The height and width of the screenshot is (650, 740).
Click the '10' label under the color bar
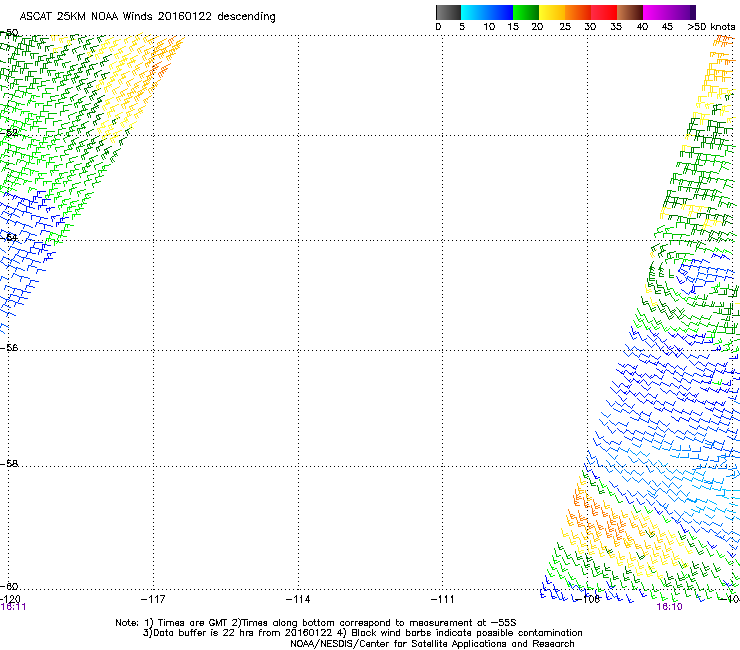coord(489,27)
